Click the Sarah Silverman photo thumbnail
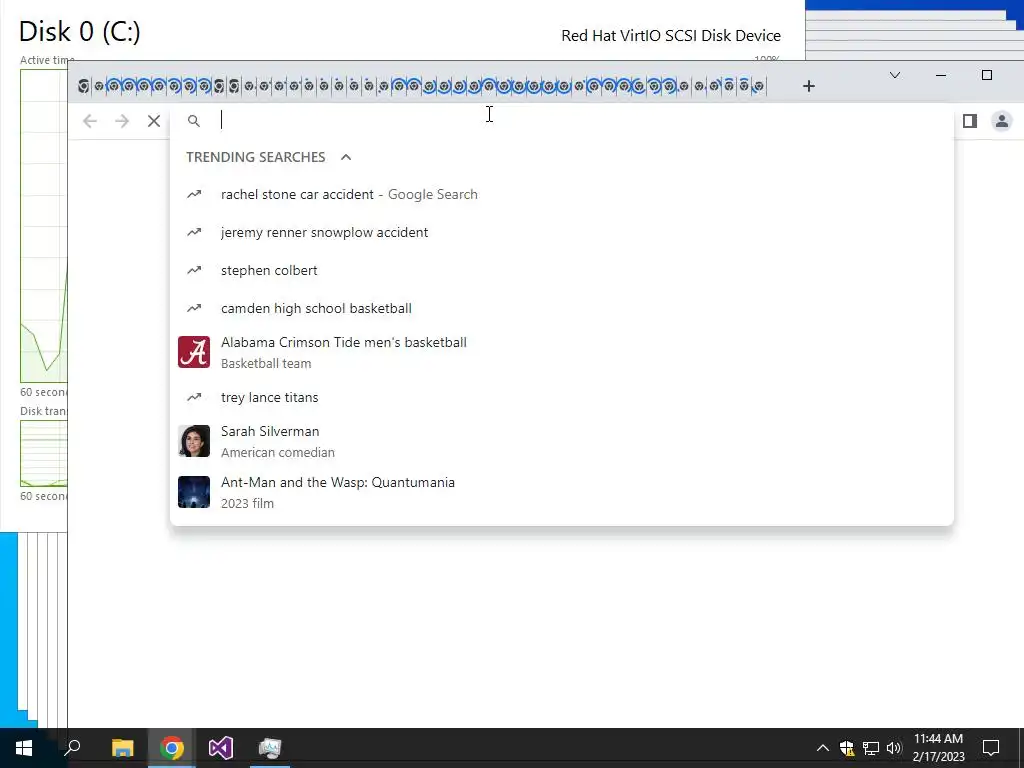Image resolution: width=1024 pixels, height=768 pixels. 194,441
